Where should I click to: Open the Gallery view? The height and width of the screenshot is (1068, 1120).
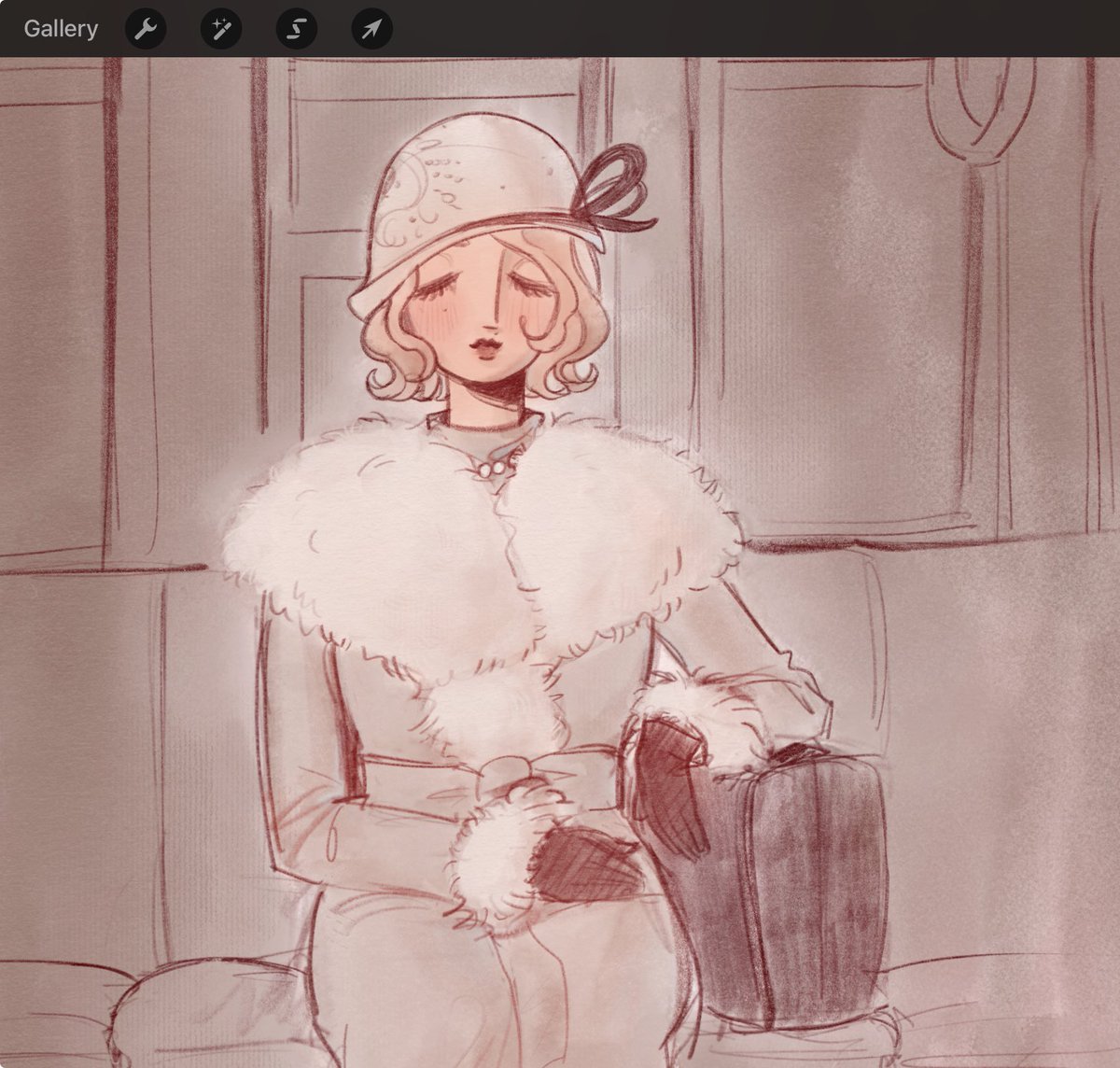point(61,29)
